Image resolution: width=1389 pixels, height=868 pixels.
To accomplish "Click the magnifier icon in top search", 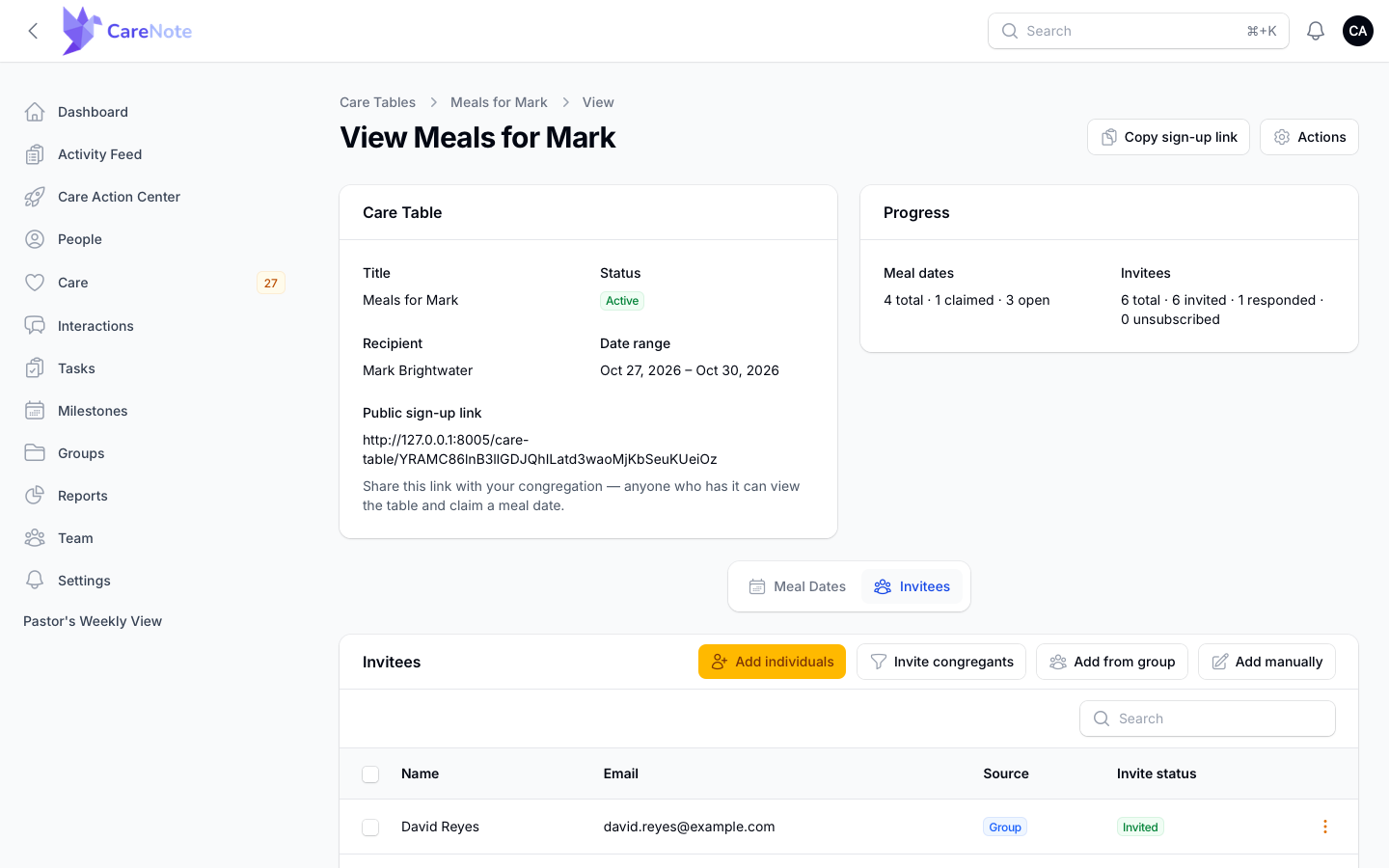I will click(1010, 31).
